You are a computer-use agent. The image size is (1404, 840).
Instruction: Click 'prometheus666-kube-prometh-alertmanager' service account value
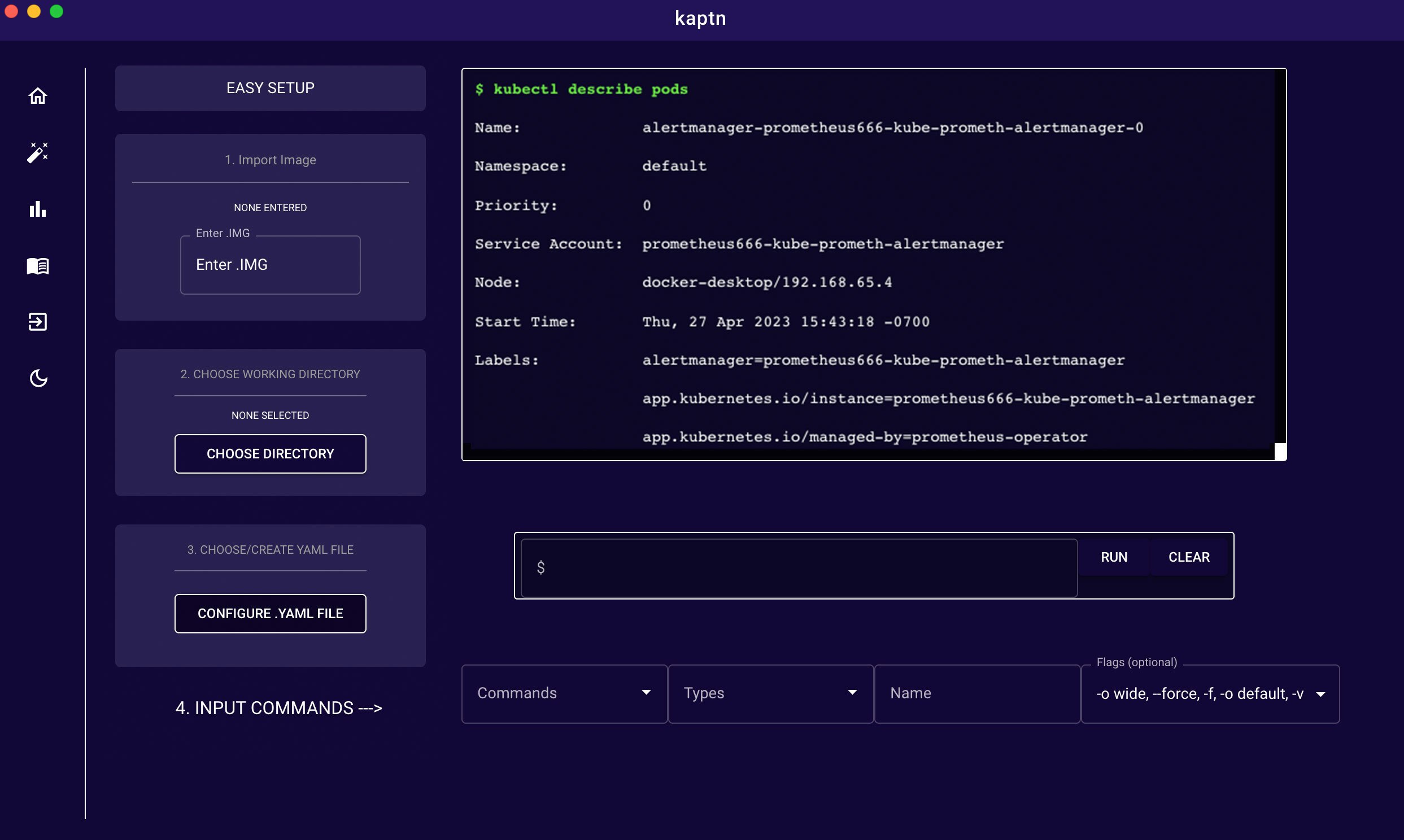tap(823, 244)
